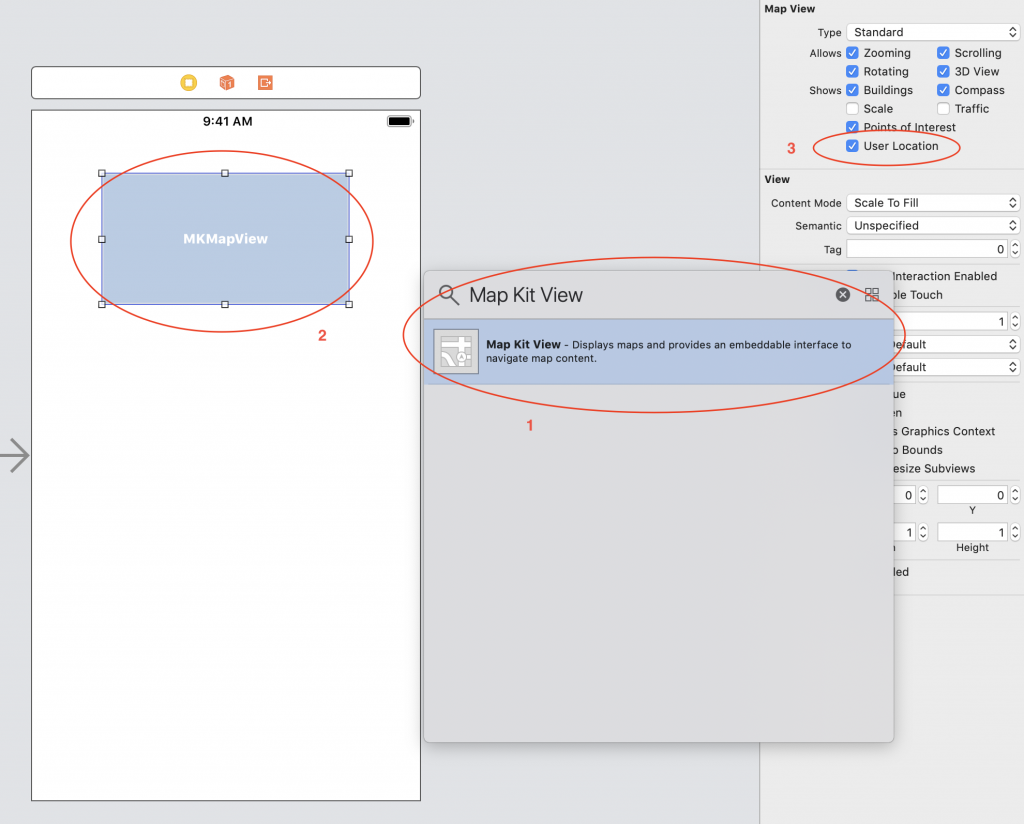
Task: Click the Height value stepper
Action: (x=1015, y=532)
